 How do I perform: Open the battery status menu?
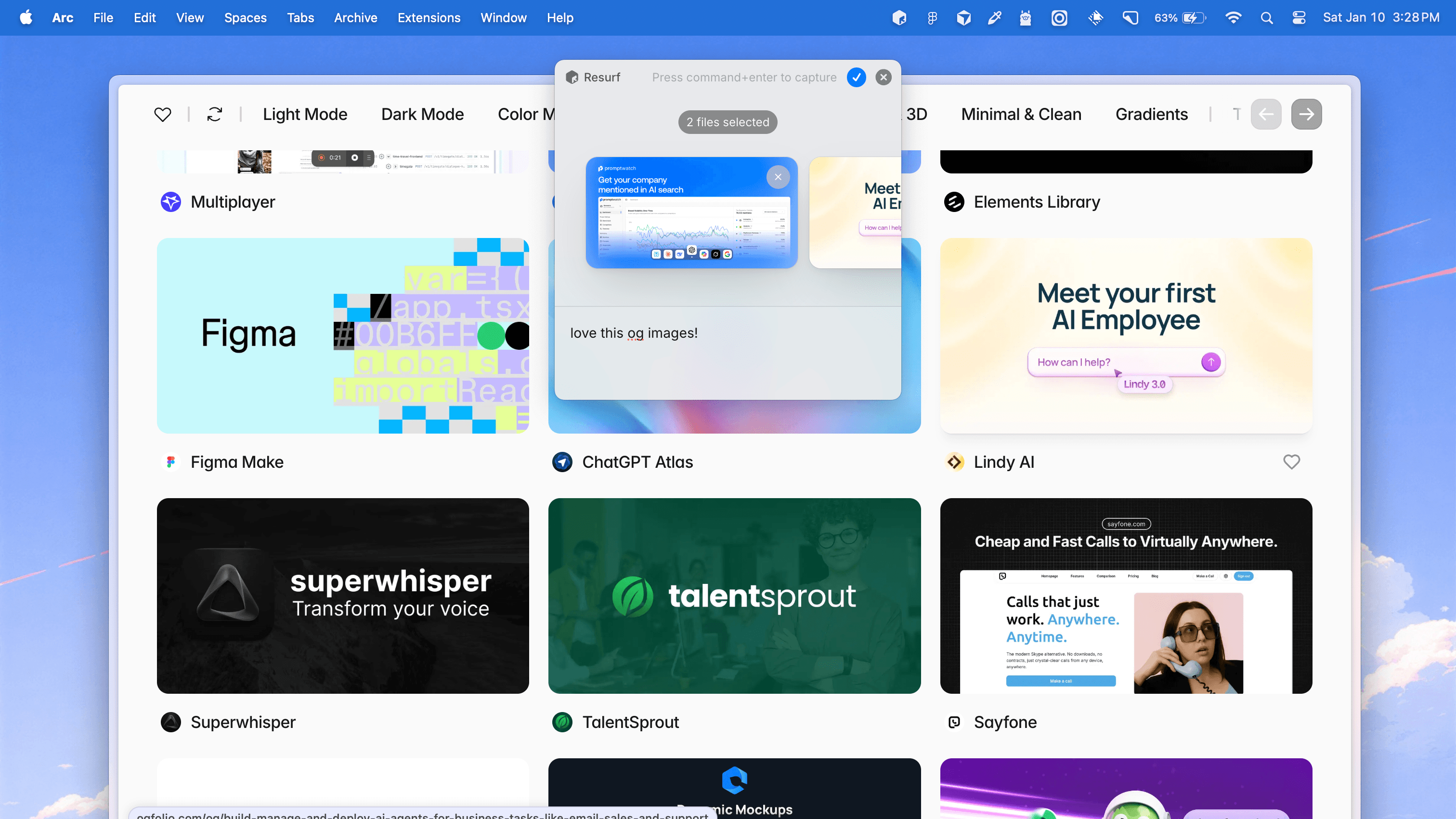click(1180, 17)
